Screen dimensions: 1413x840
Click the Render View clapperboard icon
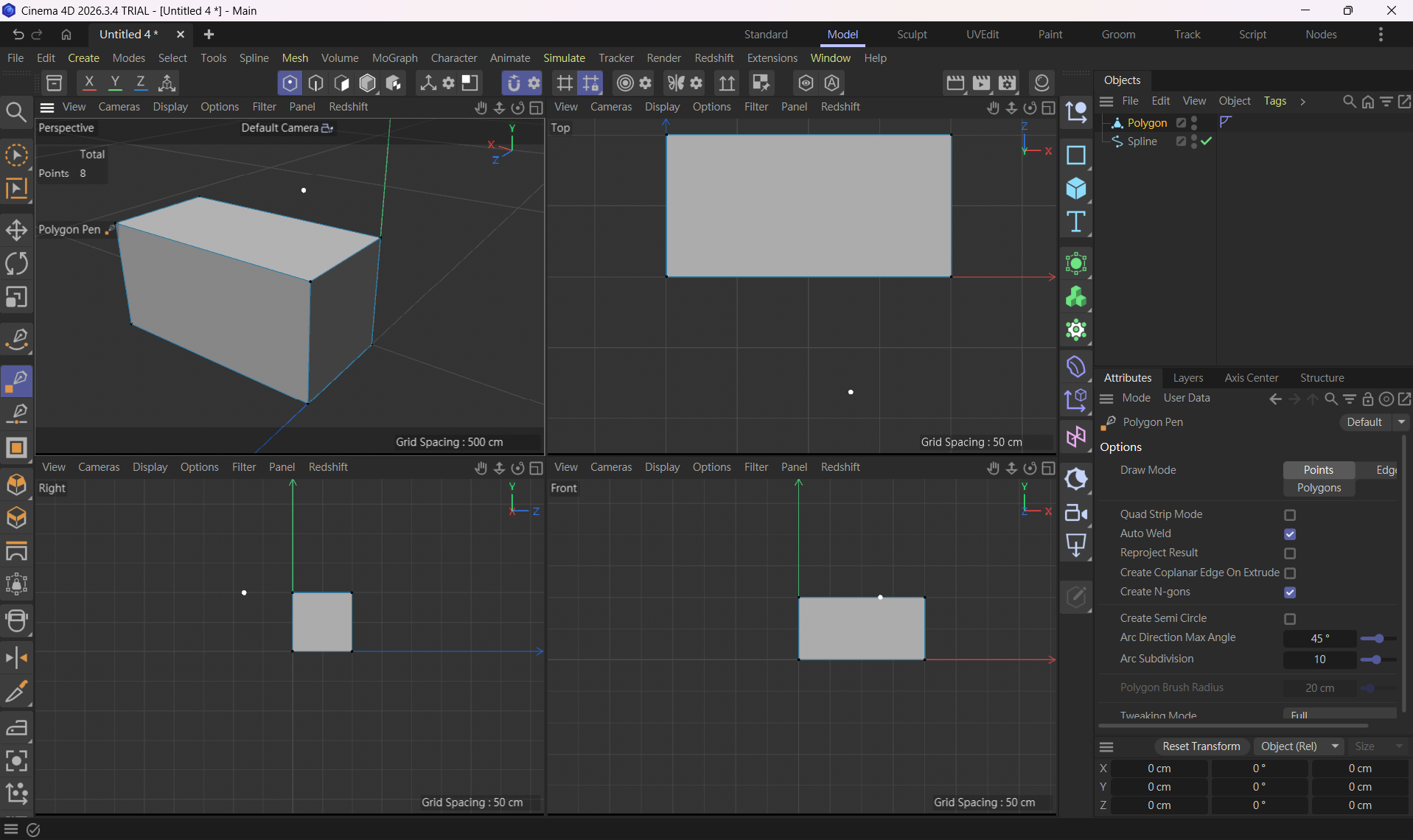click(x=955, y=83)
